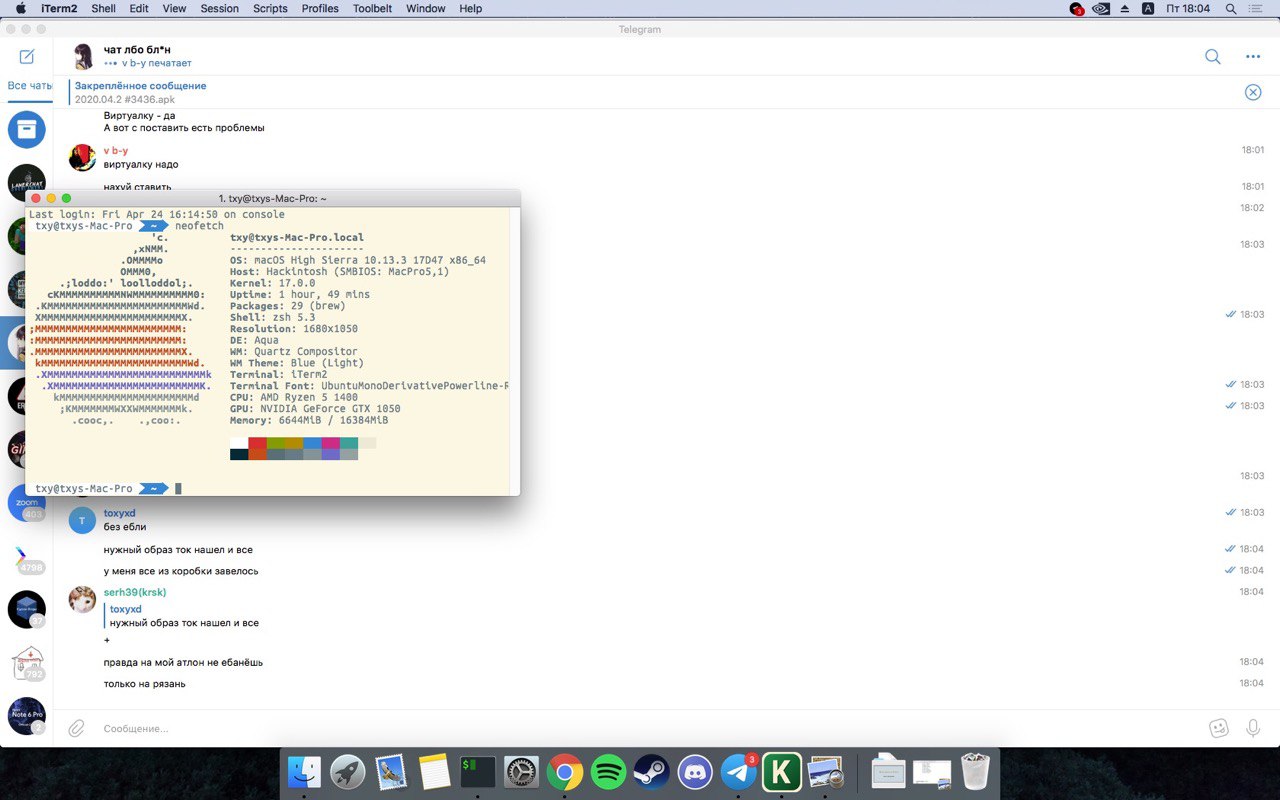
Task: Open System Preferences from the Dock
Action: (521, 772)
